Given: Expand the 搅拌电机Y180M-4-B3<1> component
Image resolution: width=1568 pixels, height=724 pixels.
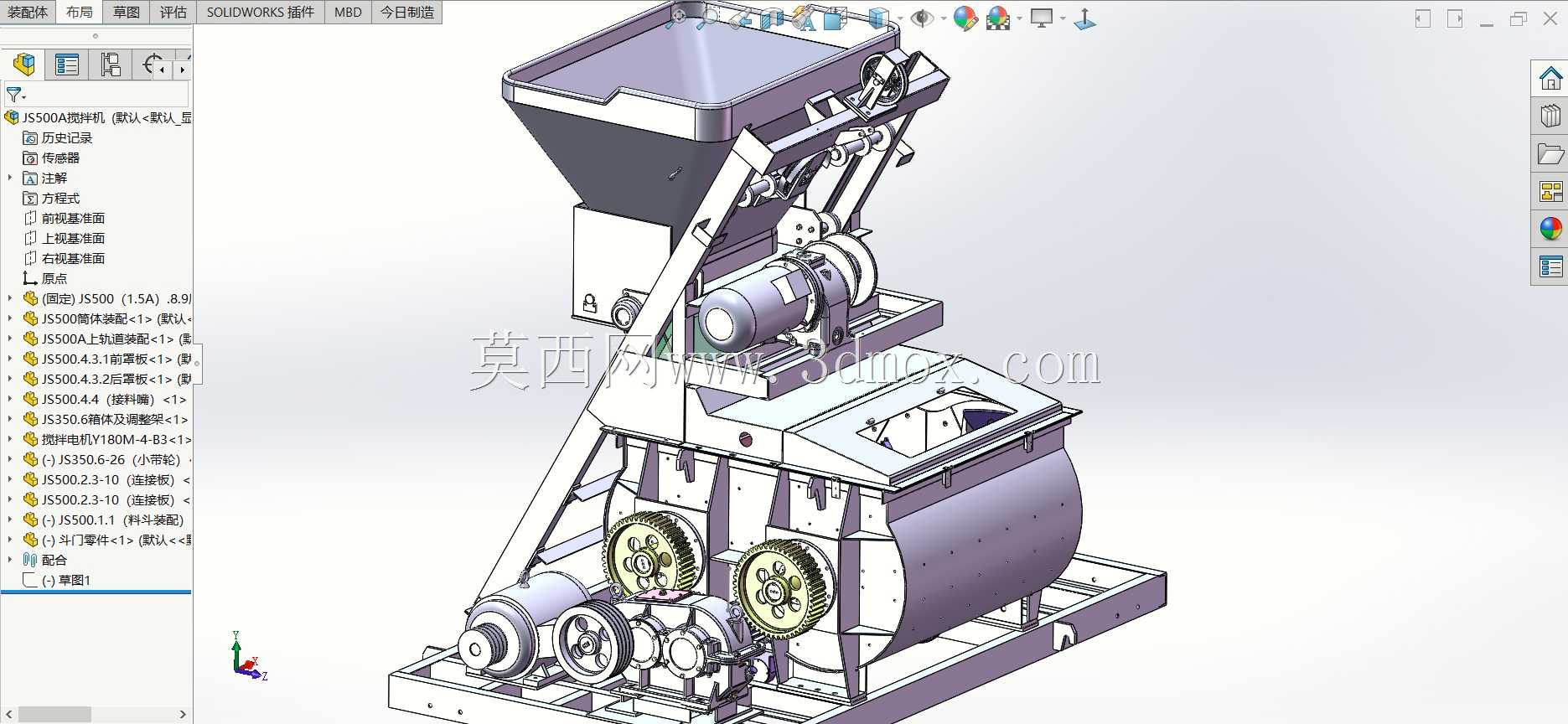Looking at the screenshot, I should 10,439.
